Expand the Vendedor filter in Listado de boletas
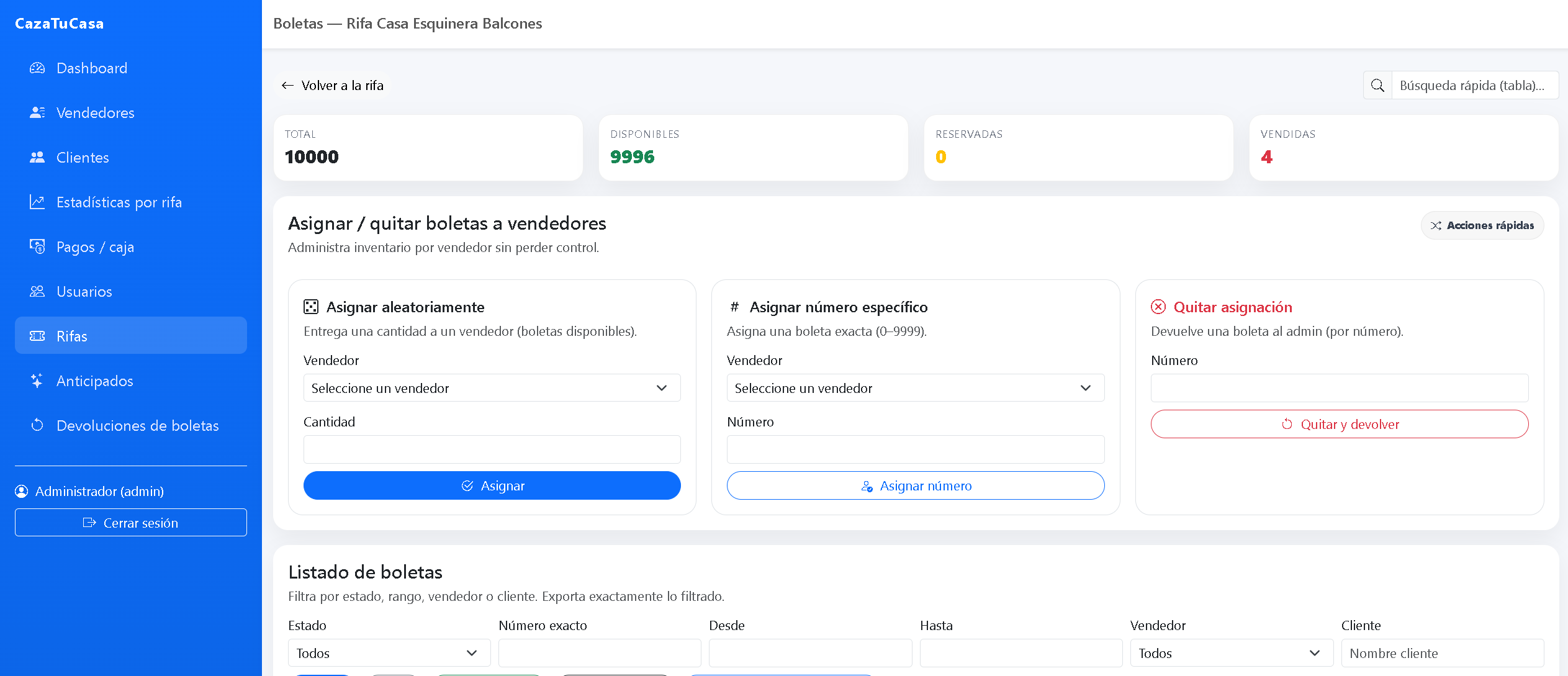 1231,654
